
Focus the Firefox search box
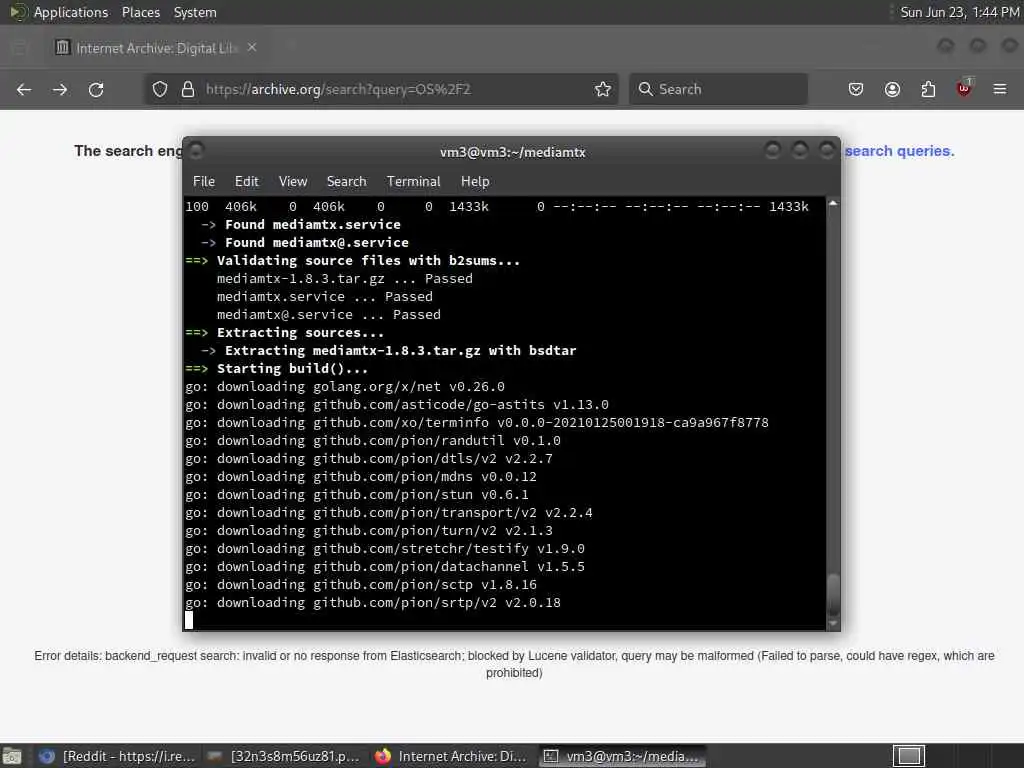coord(718,89)
